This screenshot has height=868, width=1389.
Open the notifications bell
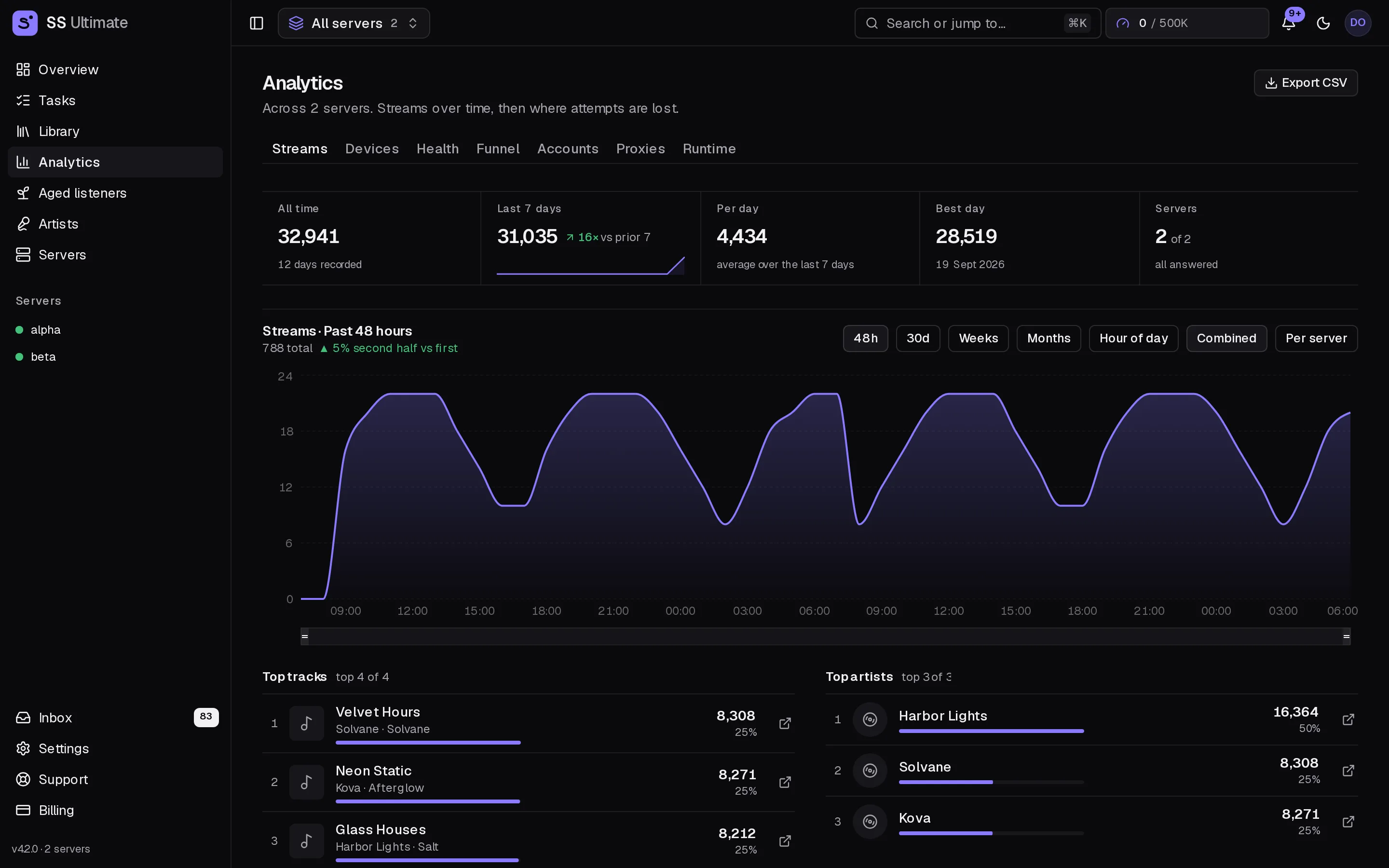(x=1289, y=23)
